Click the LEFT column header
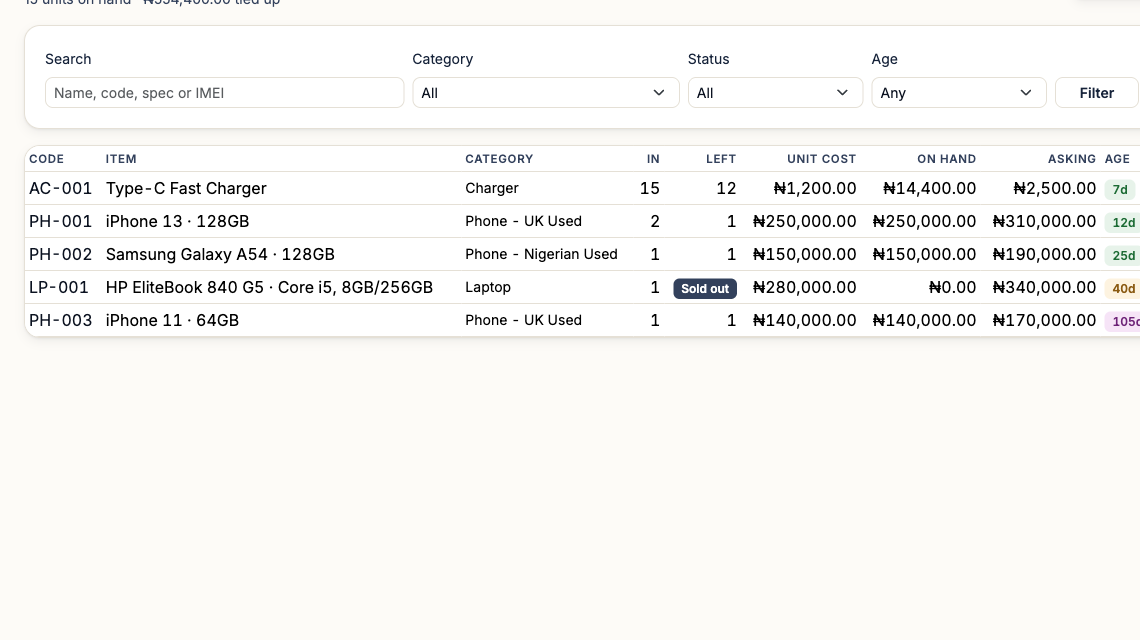 point(720,159)
